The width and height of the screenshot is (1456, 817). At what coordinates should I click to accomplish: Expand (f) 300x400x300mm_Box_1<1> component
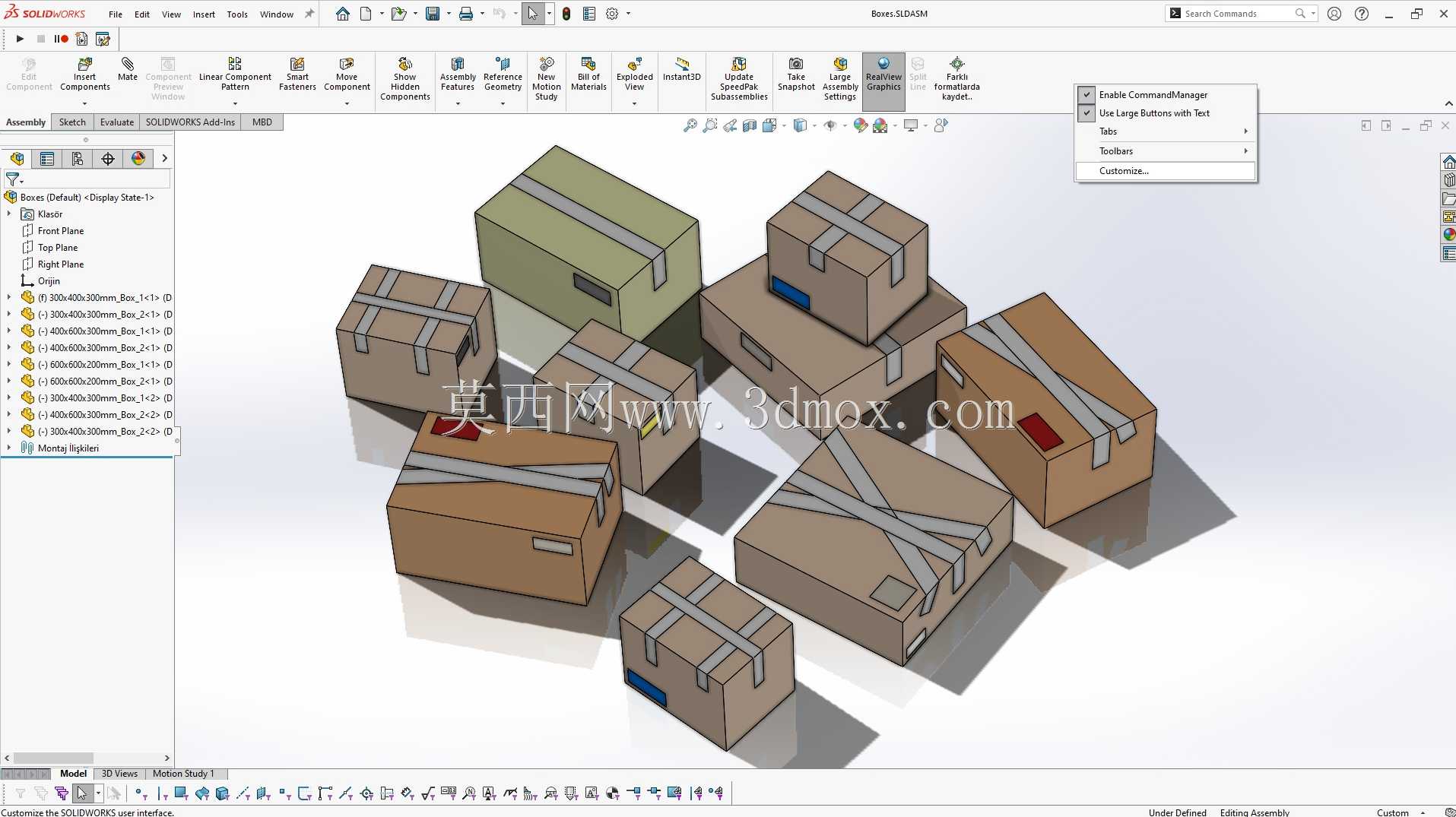(x=9, y=298)
